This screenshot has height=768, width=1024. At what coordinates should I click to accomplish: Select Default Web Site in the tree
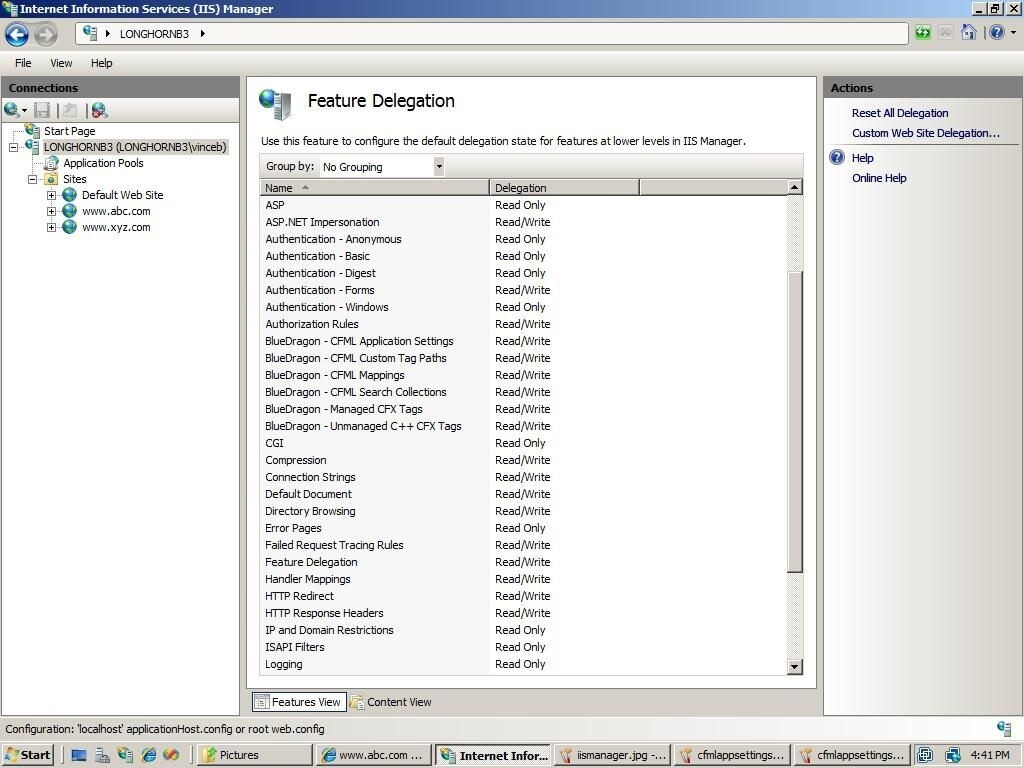pyautogui.click(x=122, y=195)
